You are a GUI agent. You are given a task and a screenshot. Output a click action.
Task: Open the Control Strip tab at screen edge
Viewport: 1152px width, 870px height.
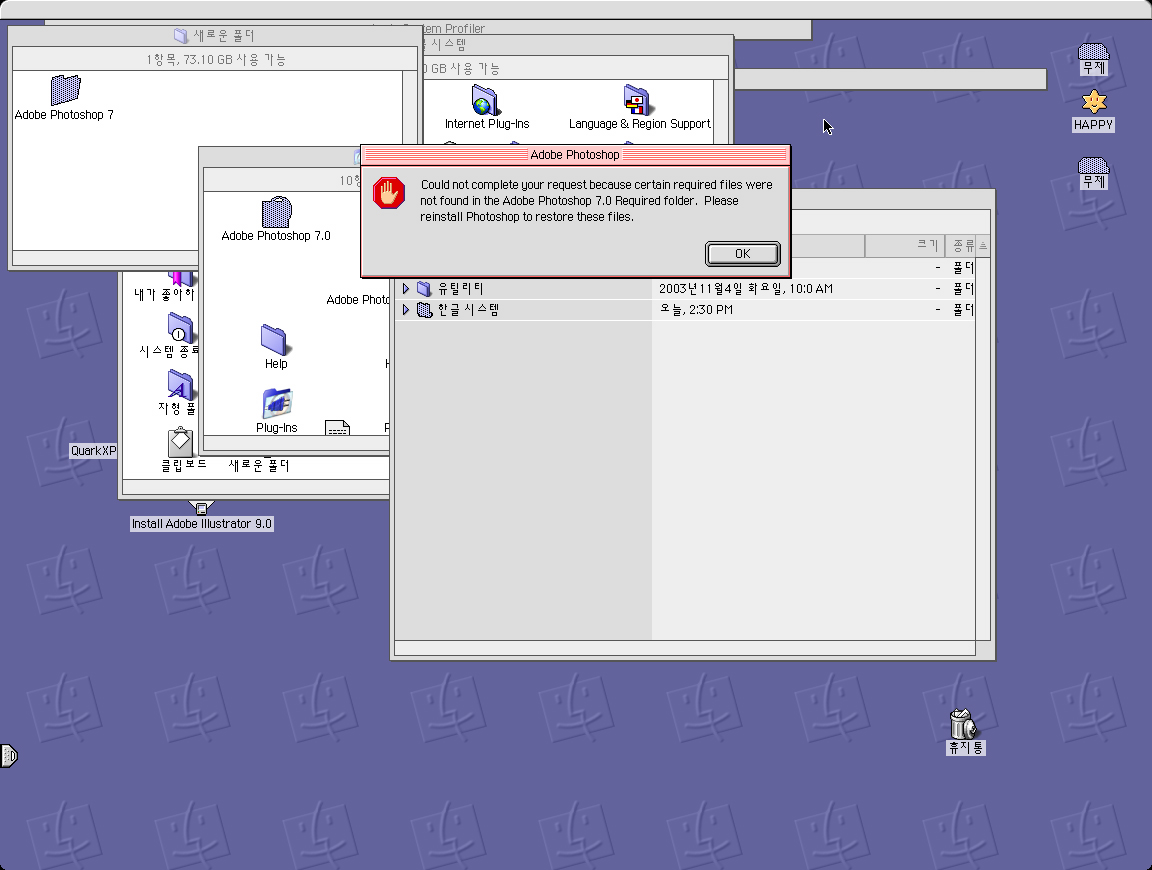click(7, 756)
